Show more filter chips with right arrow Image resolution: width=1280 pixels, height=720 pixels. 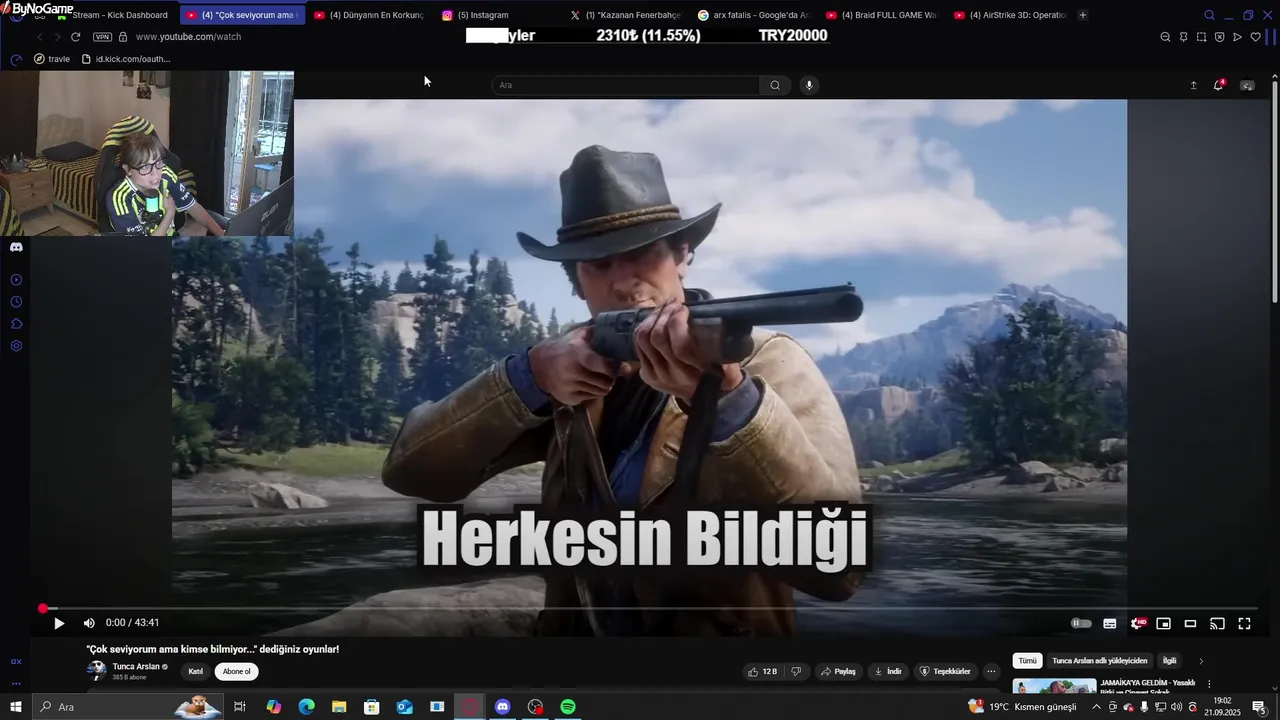tap(1201, 661)
